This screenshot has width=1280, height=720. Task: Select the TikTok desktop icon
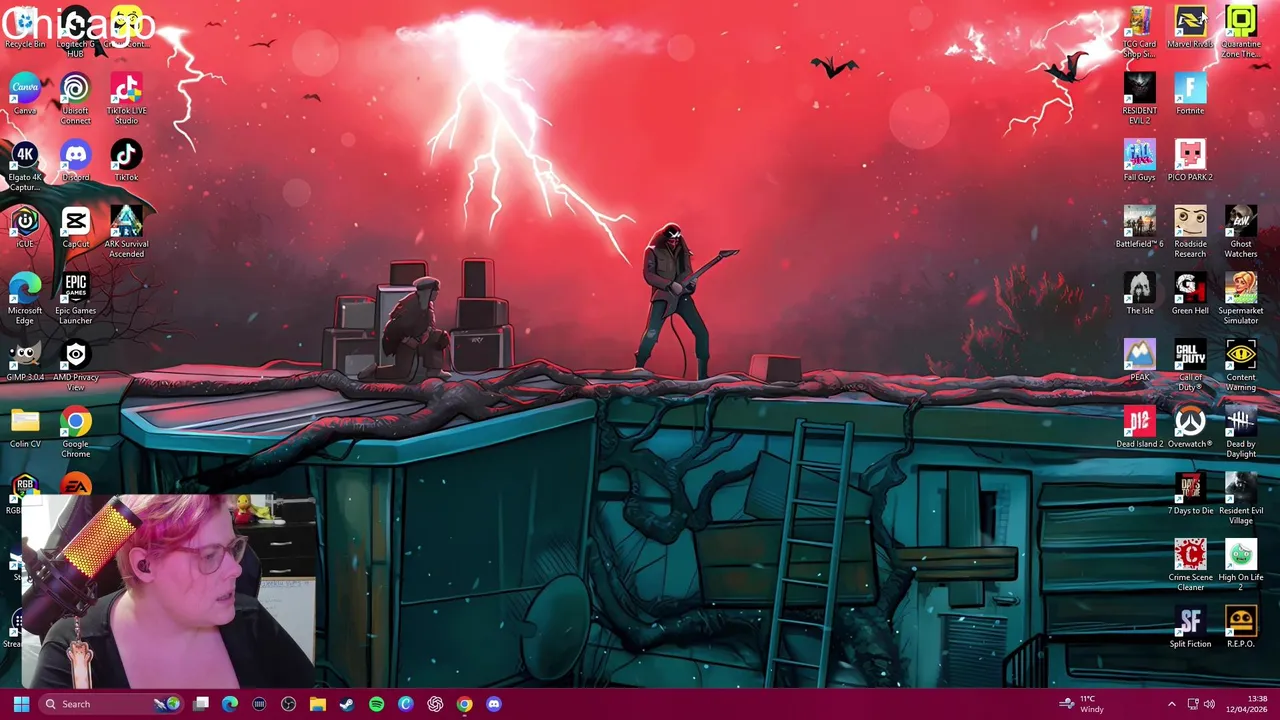click(x=126, y=160)
